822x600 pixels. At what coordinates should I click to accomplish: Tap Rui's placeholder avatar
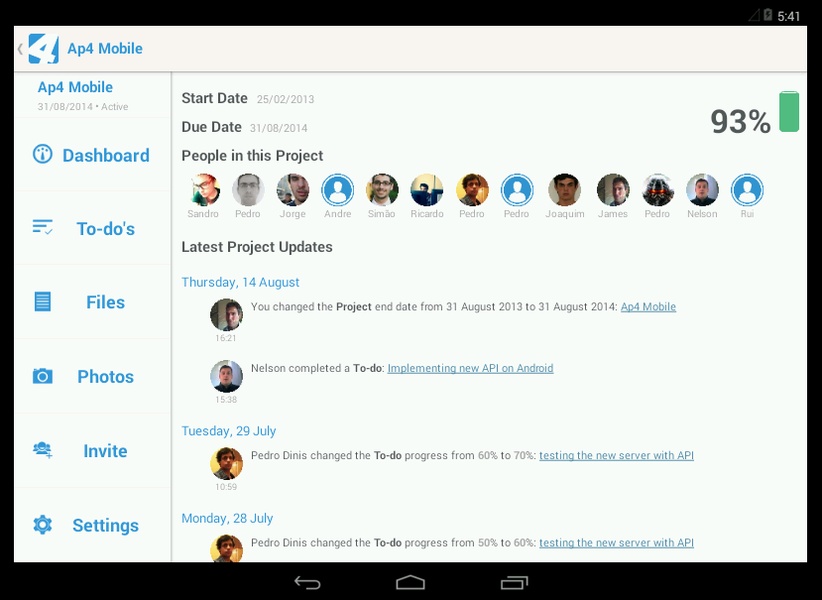tap(747, 190)
